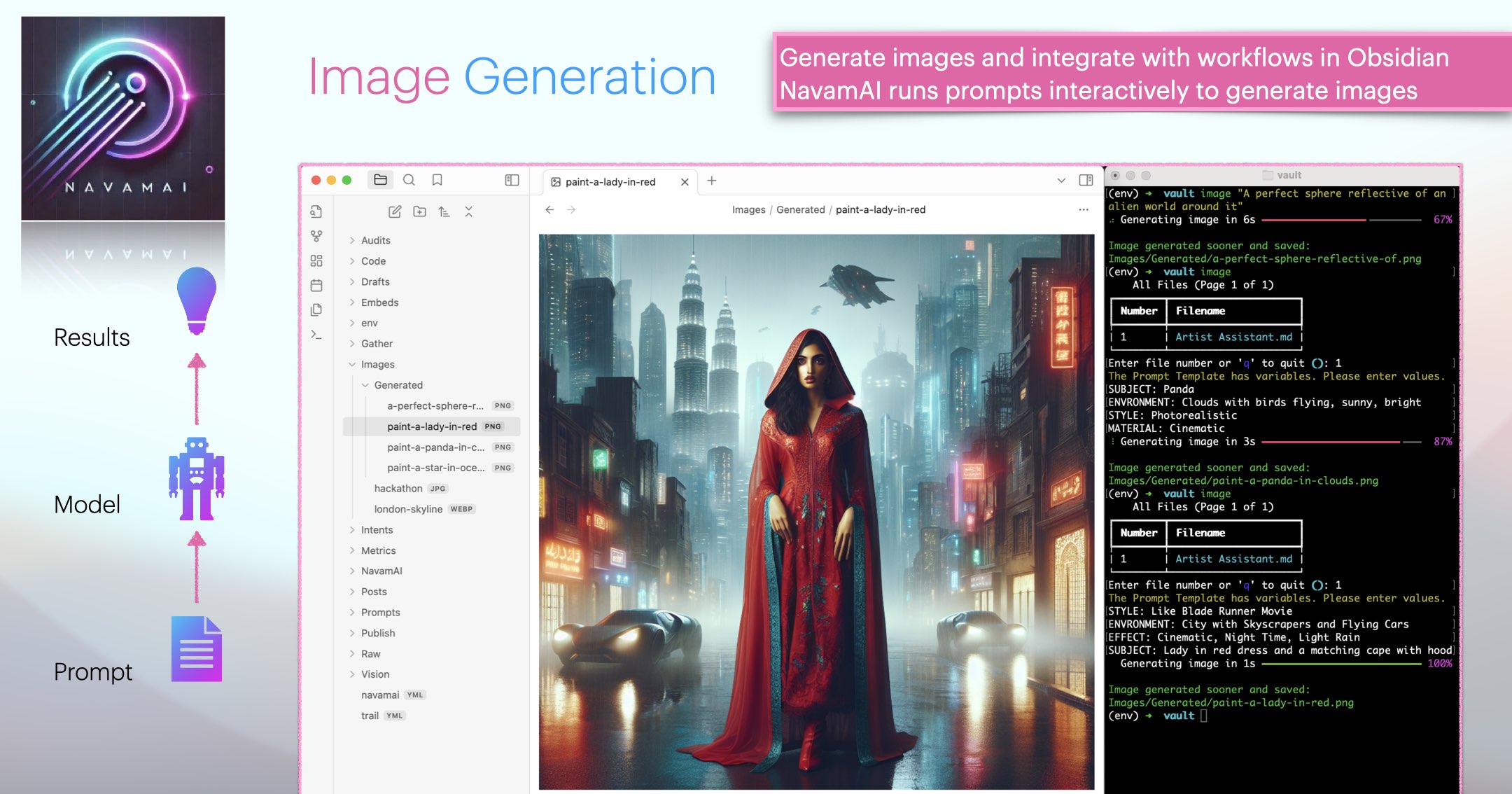
Task: Open bookmarks panel icon
Action: click(437, 180)
